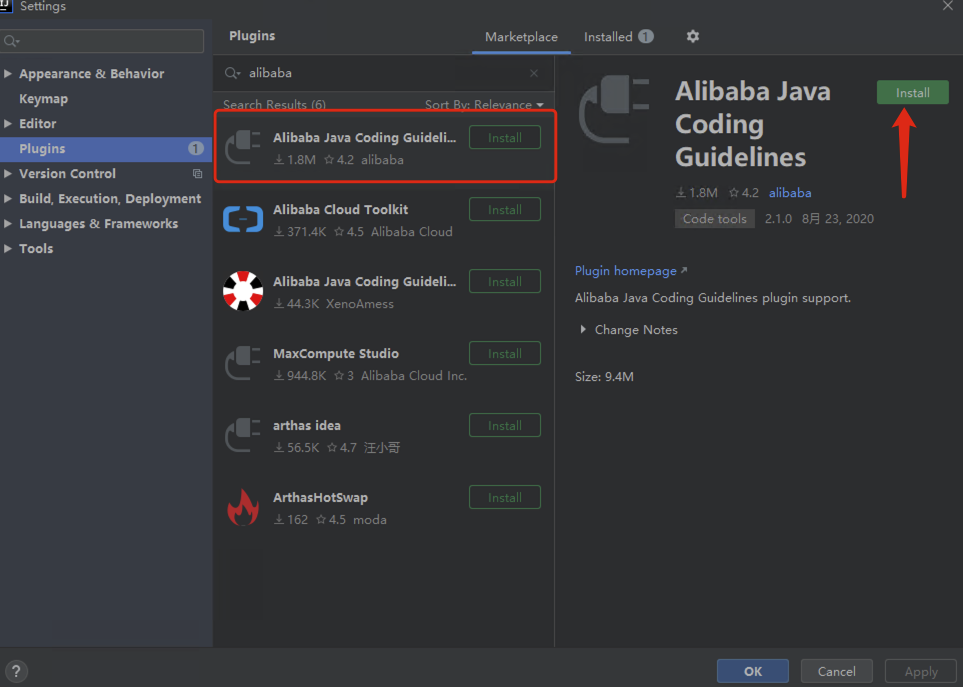Clear the alibaba search text
The width and height of the screenshot is (963, 687).
[534, 73]
